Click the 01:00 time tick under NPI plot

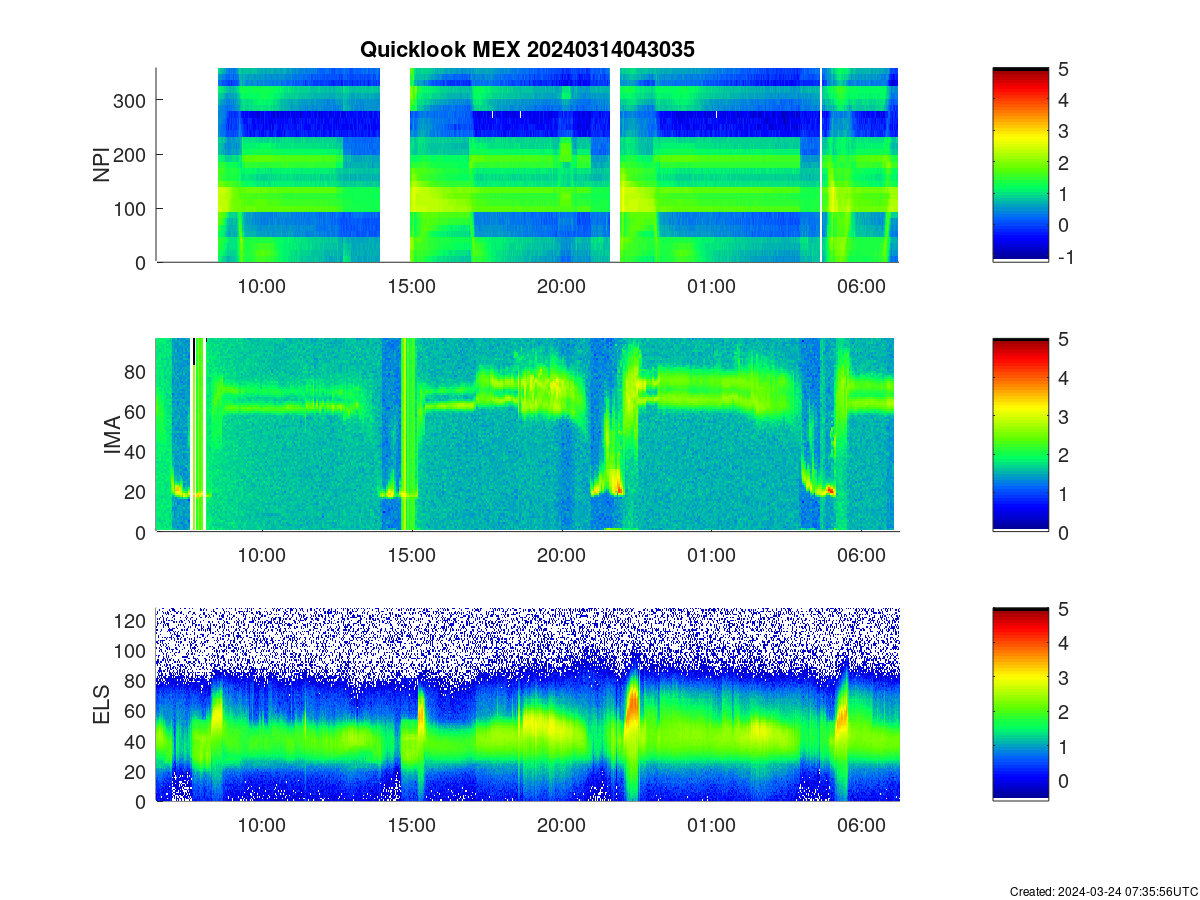[711, 286]
